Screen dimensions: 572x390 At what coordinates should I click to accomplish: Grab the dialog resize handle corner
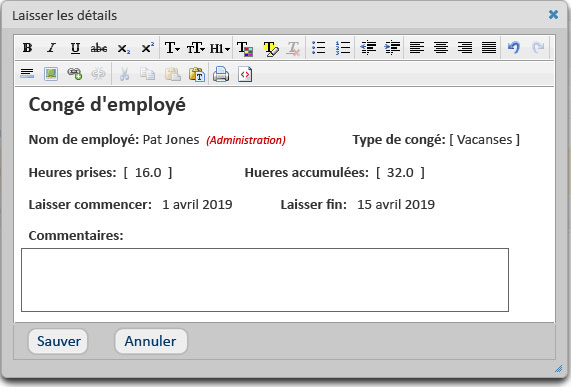pos(559,369)
